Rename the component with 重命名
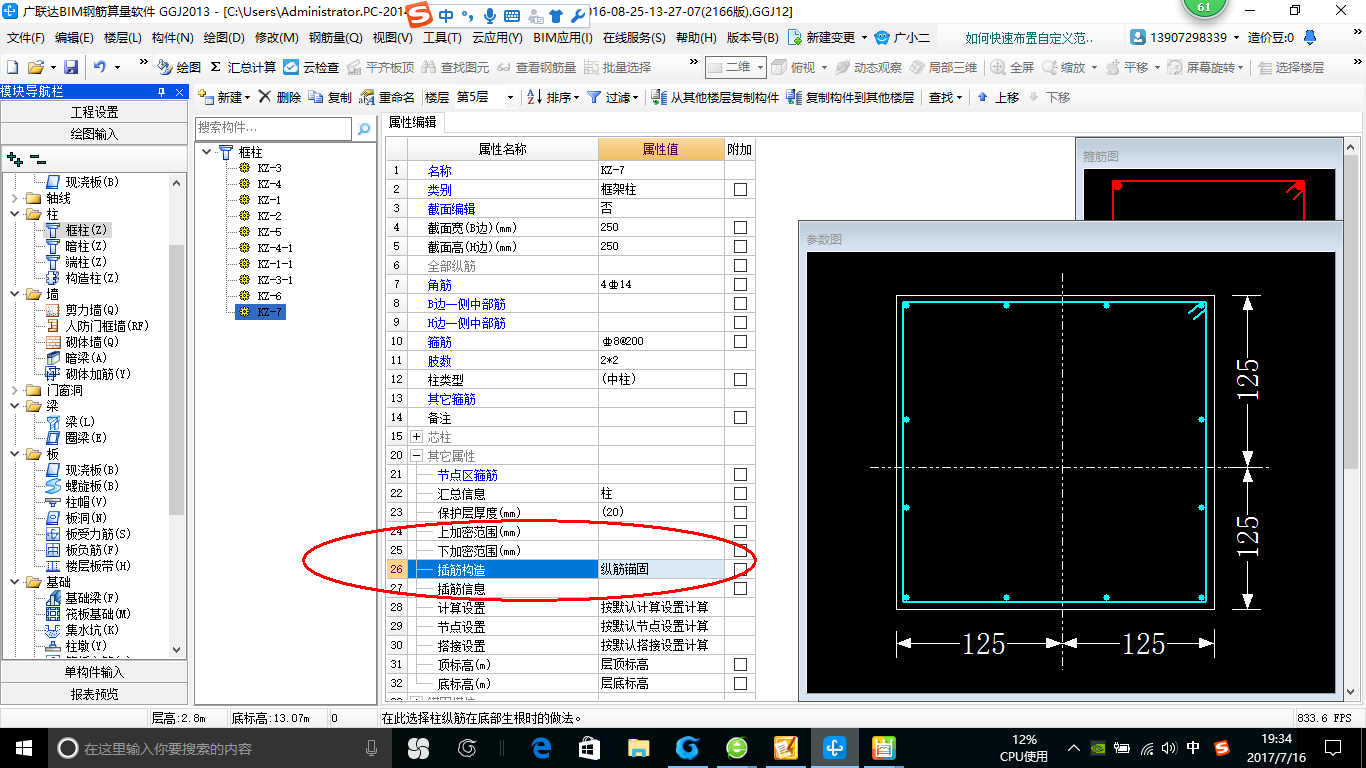 point(387,97)
